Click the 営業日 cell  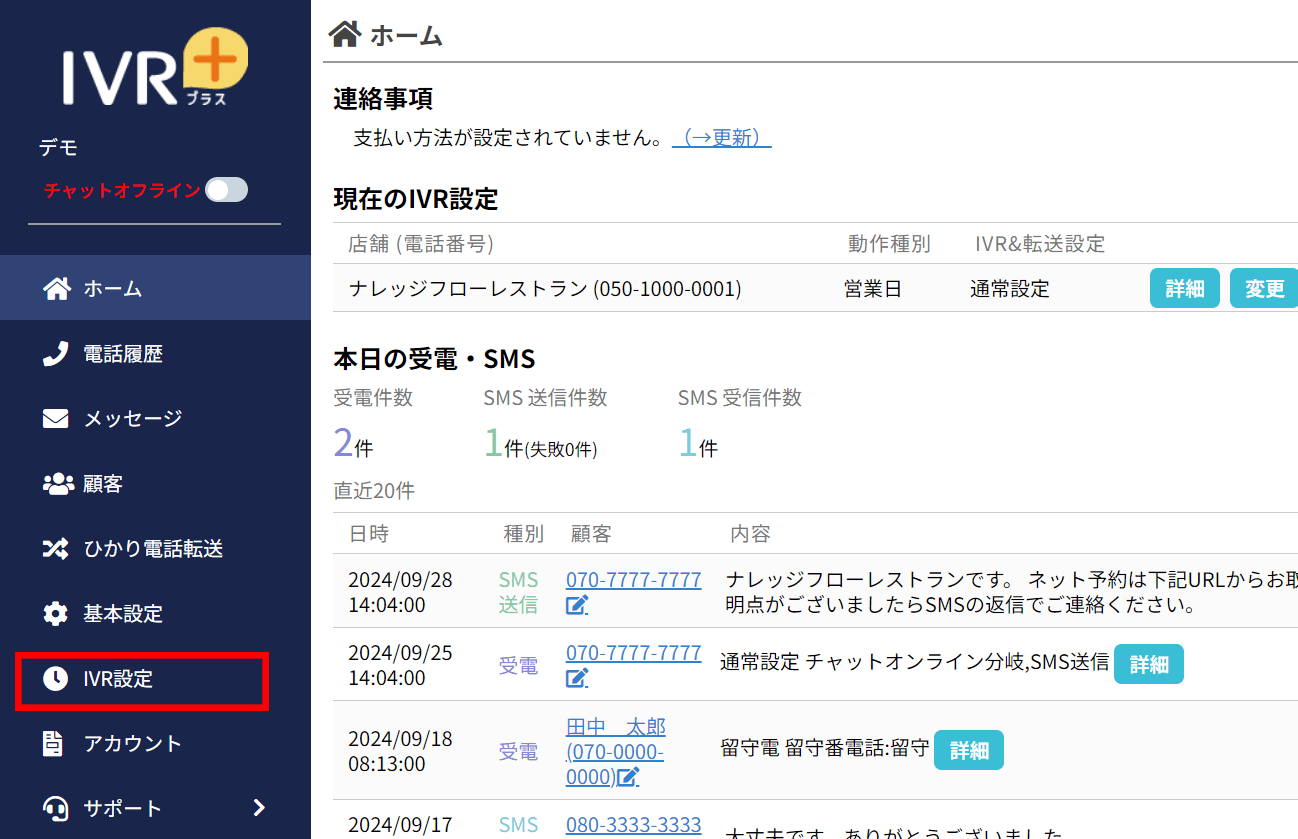(873, 289)
